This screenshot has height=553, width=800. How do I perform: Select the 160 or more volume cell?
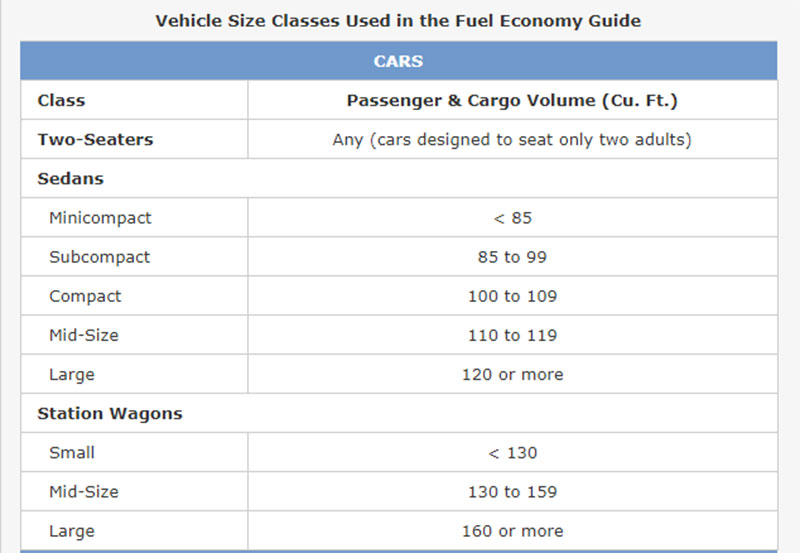pyautogui.click(x=512, y=531)
